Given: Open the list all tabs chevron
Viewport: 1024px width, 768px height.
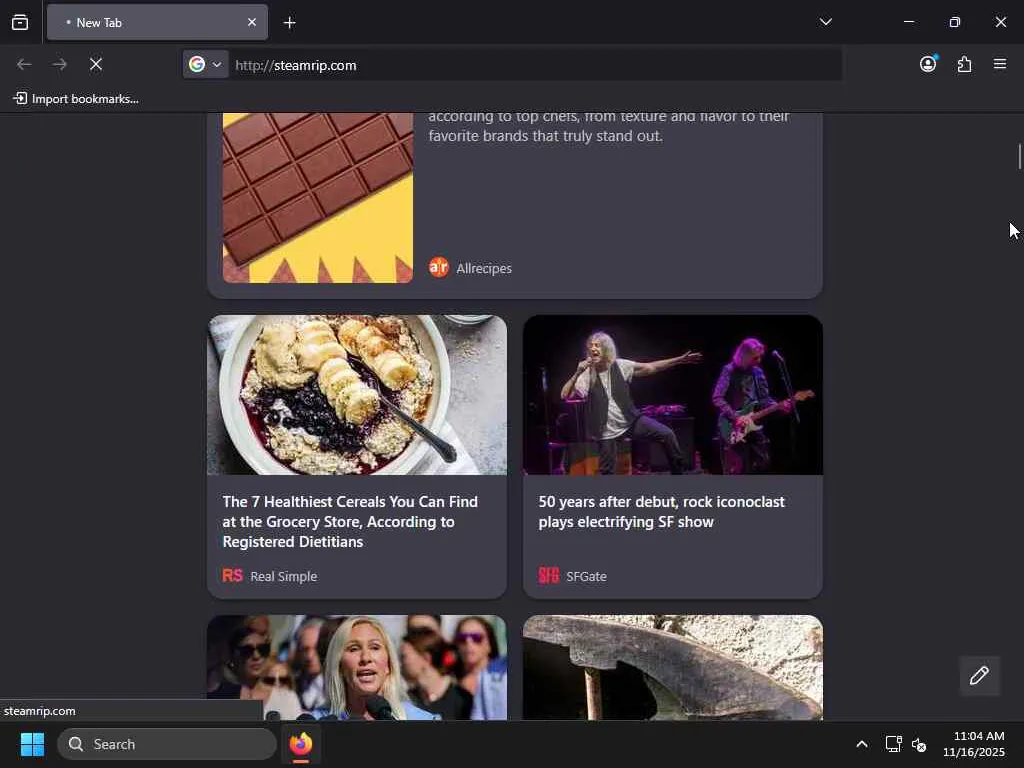Looking at the screenshot, I should [x=825, y=22].
